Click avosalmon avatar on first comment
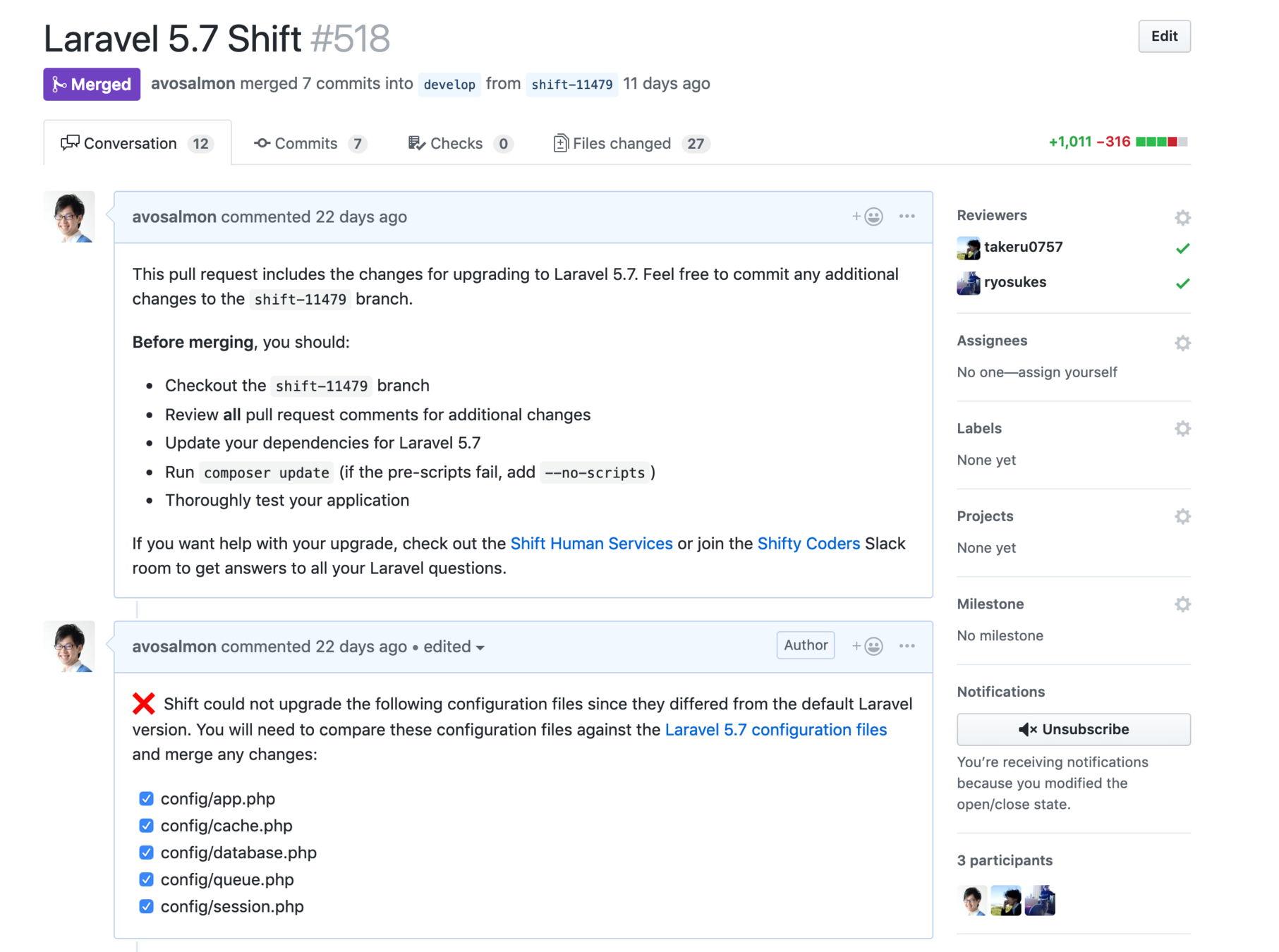1279x952 pixels. 69,216
